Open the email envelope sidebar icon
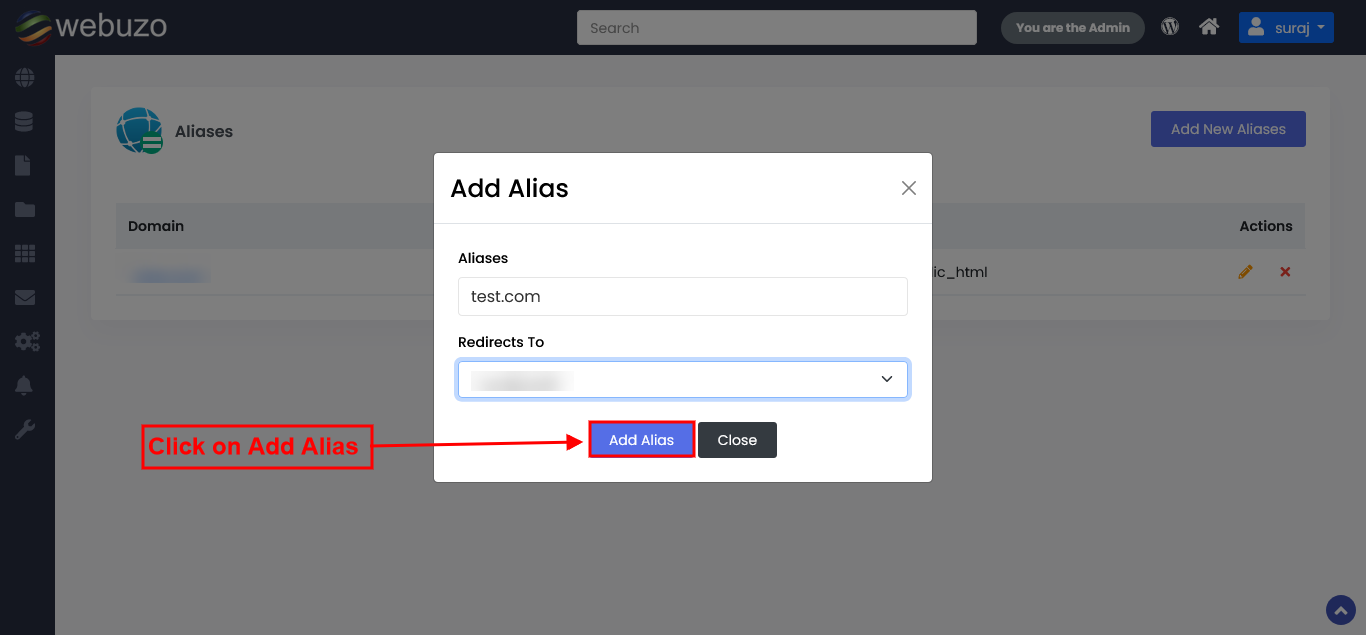 point(25,297)
